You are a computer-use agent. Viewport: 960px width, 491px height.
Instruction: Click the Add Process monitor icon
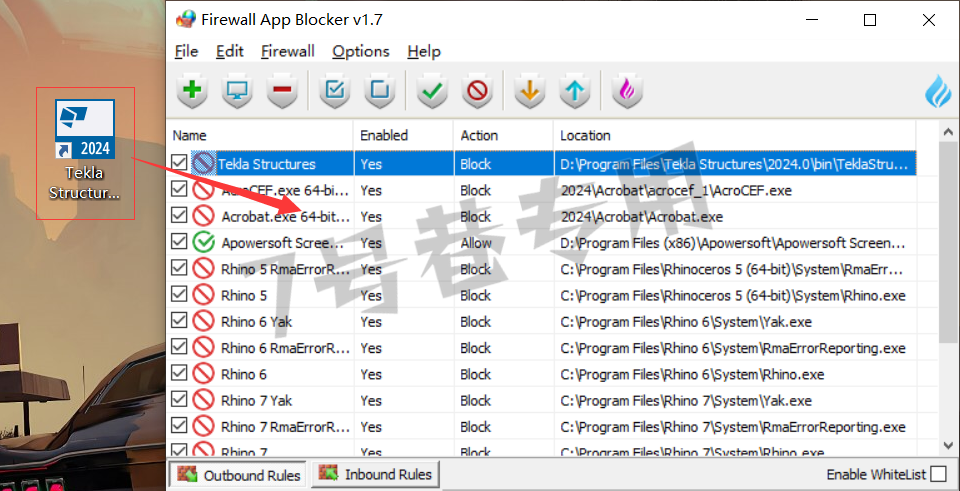[237, 91]
